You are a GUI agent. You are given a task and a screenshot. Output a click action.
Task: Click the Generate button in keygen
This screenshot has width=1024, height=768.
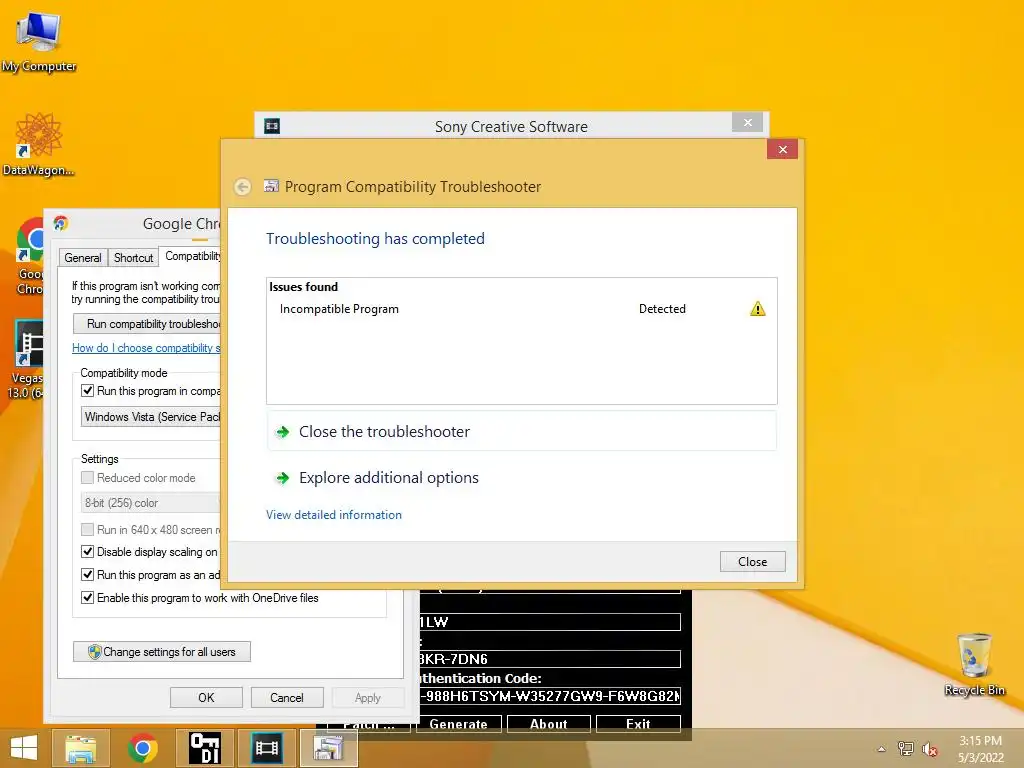tap(459, 724)
